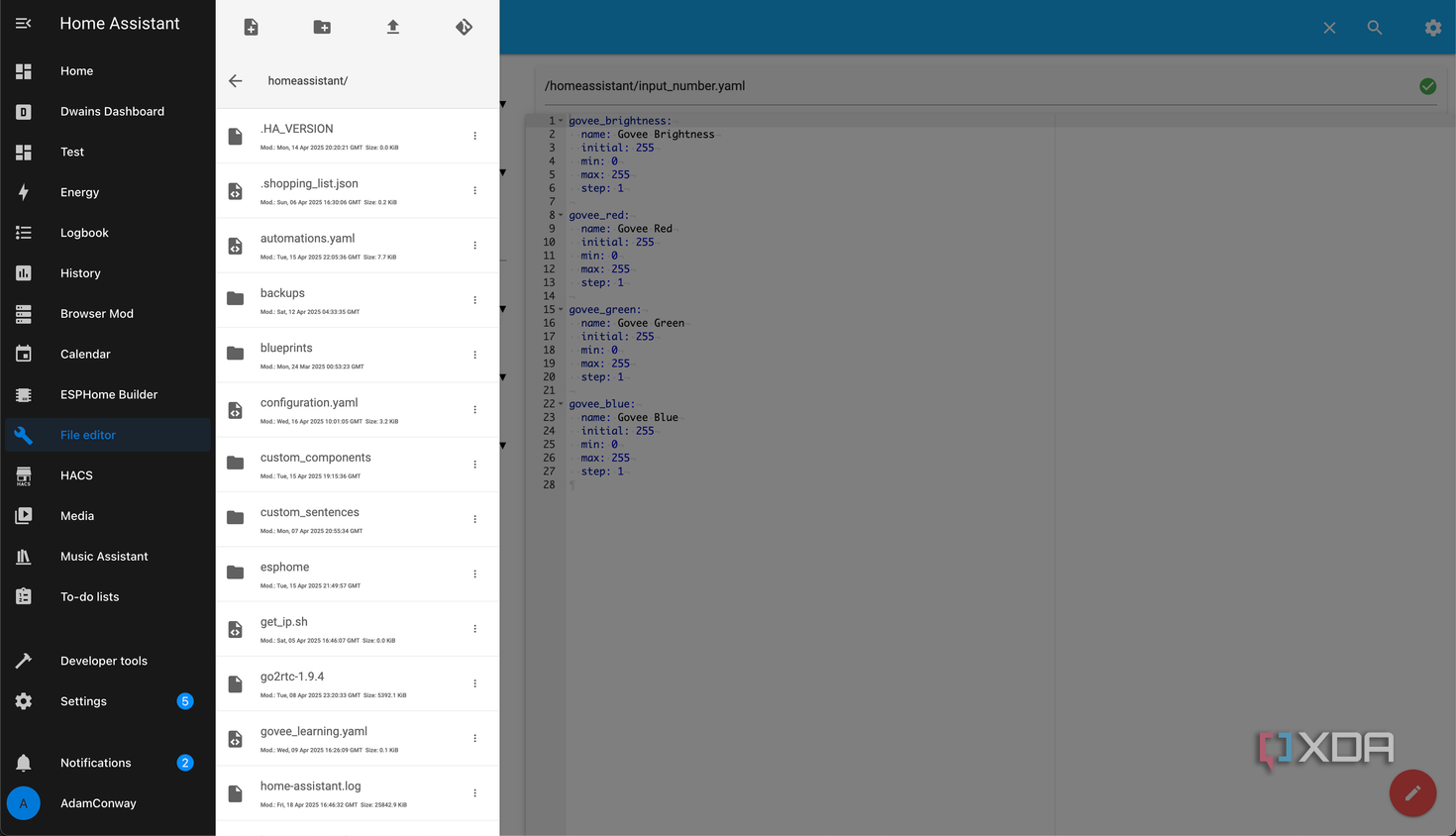The width and height of the screenshot is (1456, 836).
Task: Open the Test dashboard
Action: (107, 152)
